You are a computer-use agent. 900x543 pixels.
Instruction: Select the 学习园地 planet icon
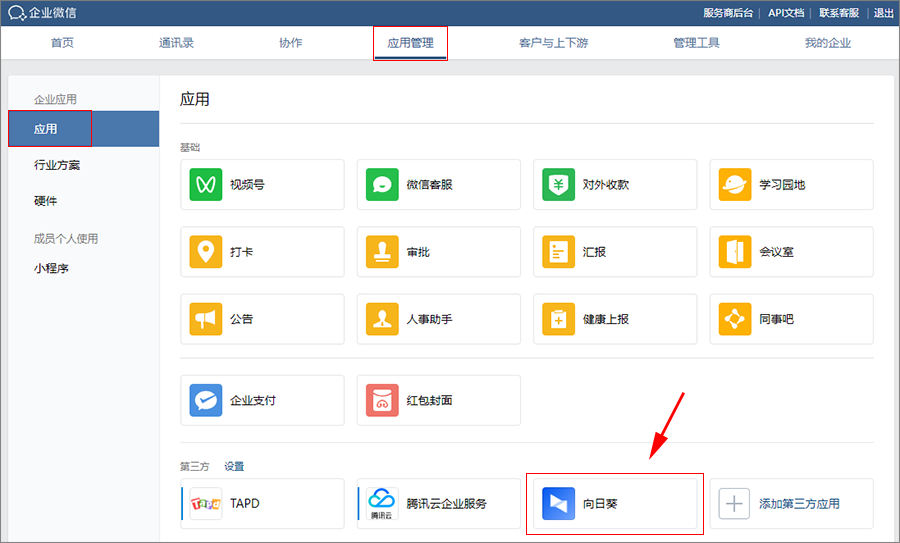point(735,184)
